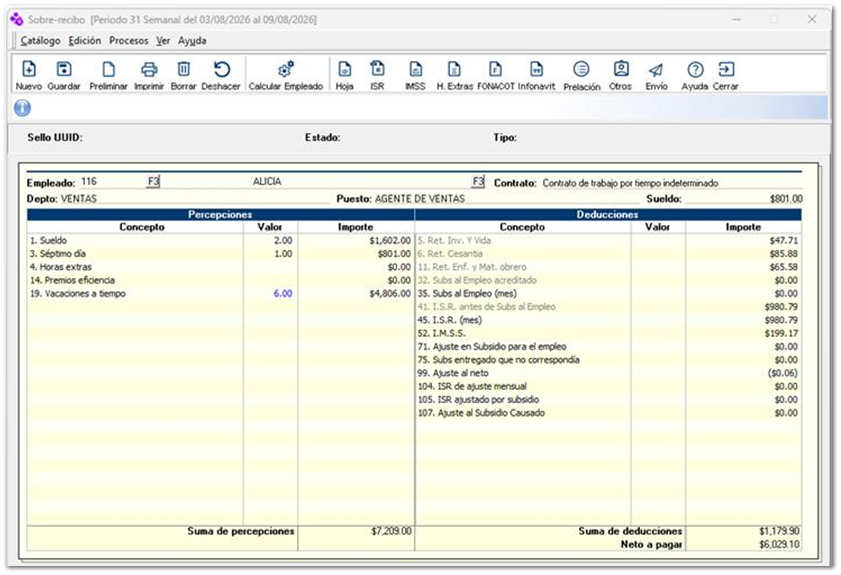Click '5. Ret. Inv. Y Vida' row
The height and width of the screenshot is (575, 841).
pyautogui.click(x=608, y=240)
